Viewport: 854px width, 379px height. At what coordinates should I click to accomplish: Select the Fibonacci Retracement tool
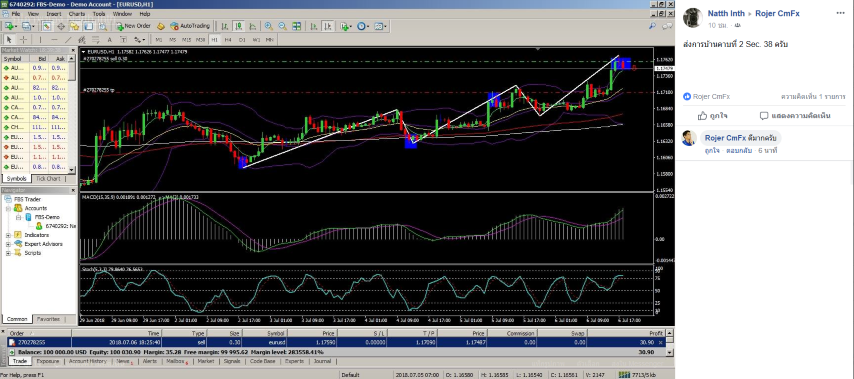pos(95,40)
